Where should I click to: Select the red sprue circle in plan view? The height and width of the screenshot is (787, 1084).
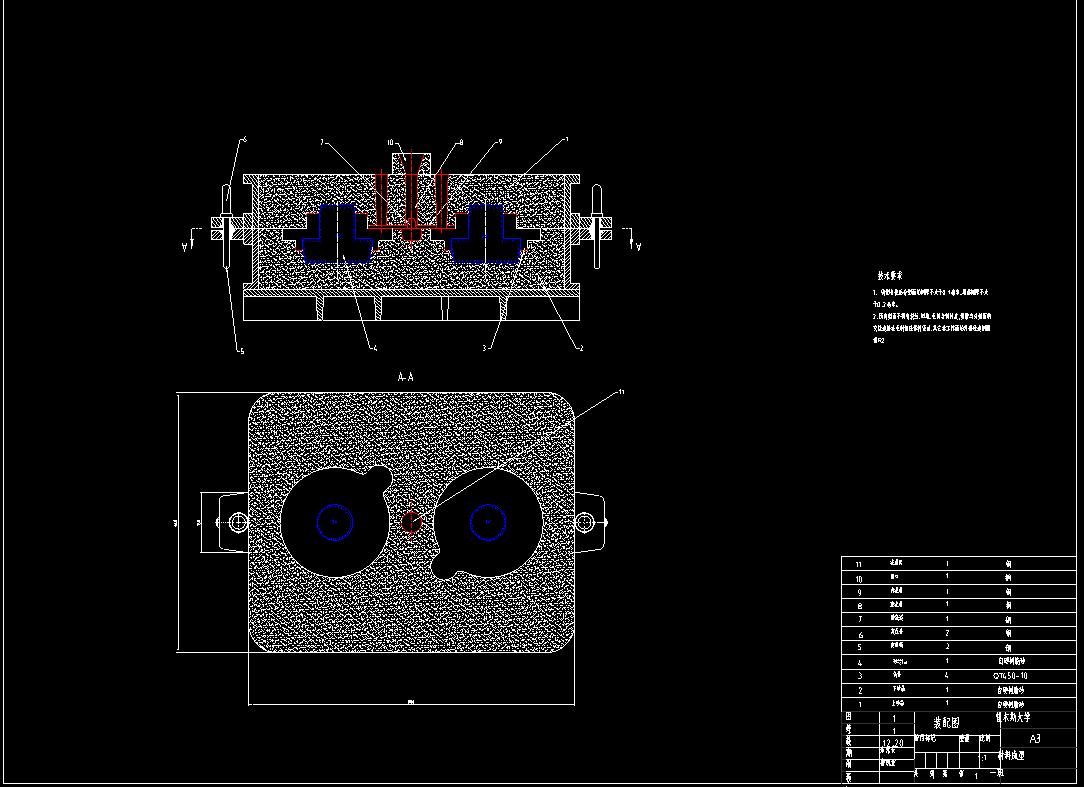tap(411, 522)
